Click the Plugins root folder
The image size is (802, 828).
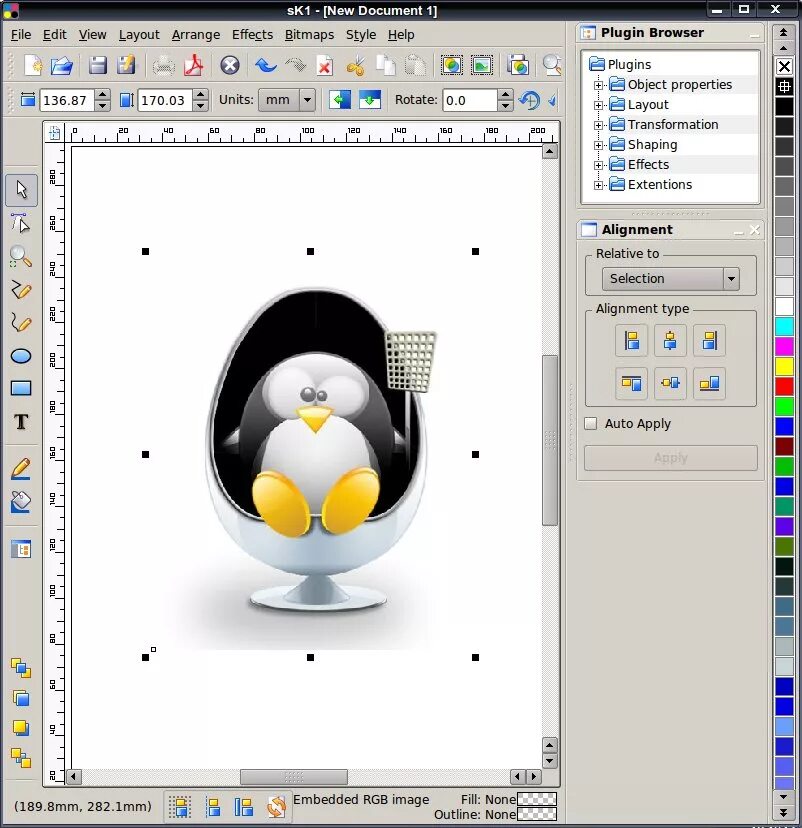point(620,64)
